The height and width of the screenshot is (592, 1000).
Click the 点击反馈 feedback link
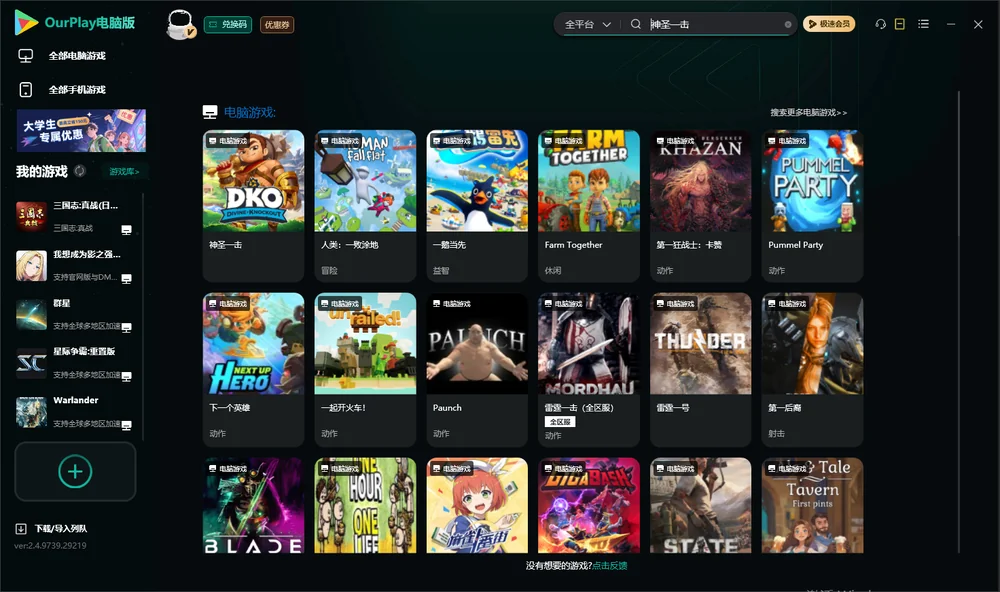pyautogui.click(x=610, y=565)
